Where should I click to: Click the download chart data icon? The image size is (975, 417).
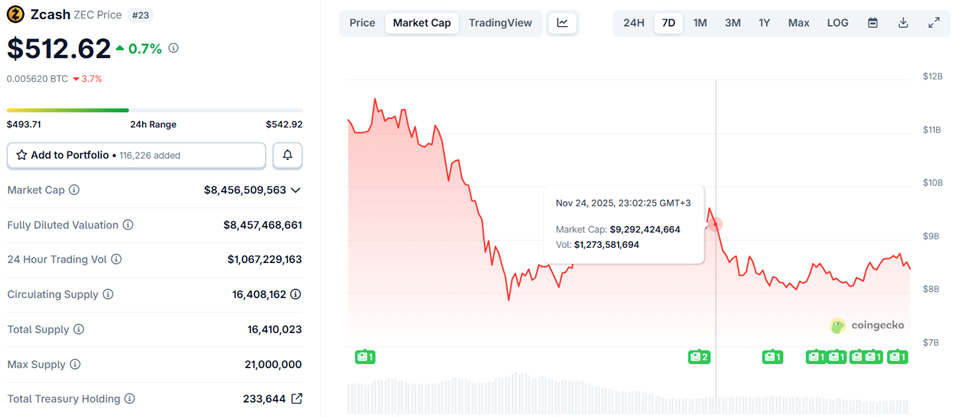903,23
